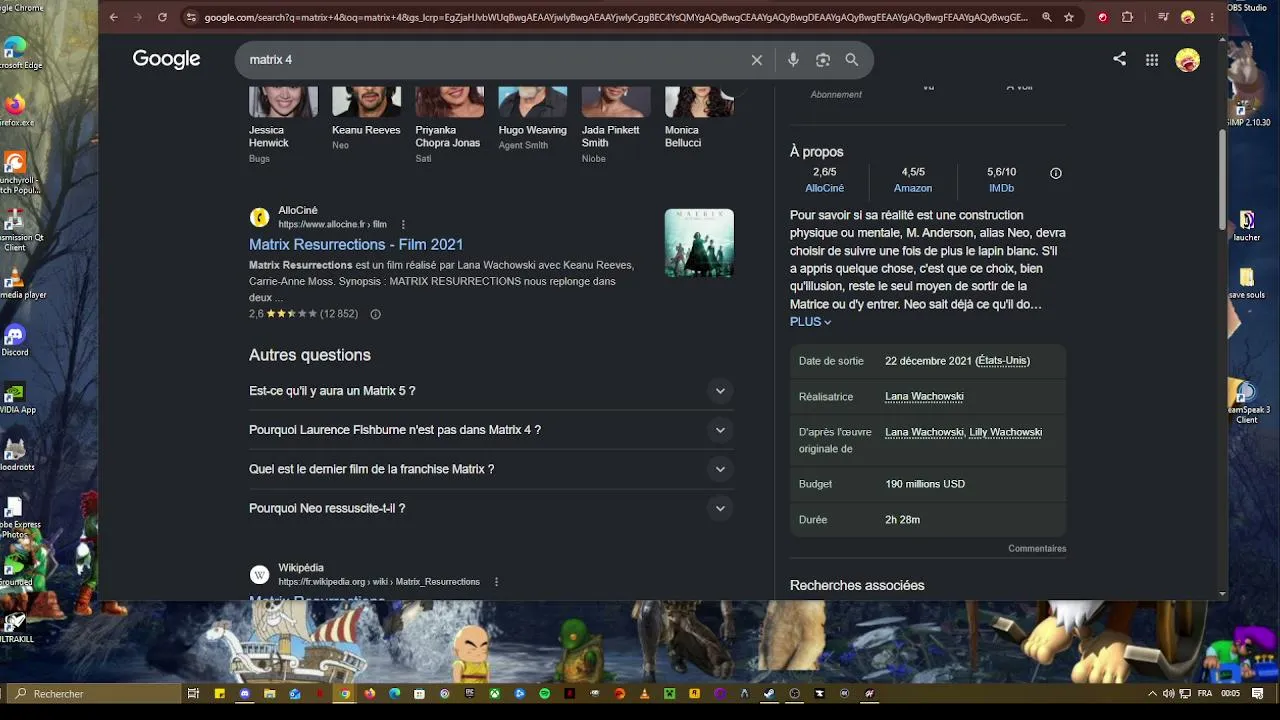Image resolution: width=1280 pixels, height=720 pixels.
Task: Reload the current page
Action: (162, 17)
